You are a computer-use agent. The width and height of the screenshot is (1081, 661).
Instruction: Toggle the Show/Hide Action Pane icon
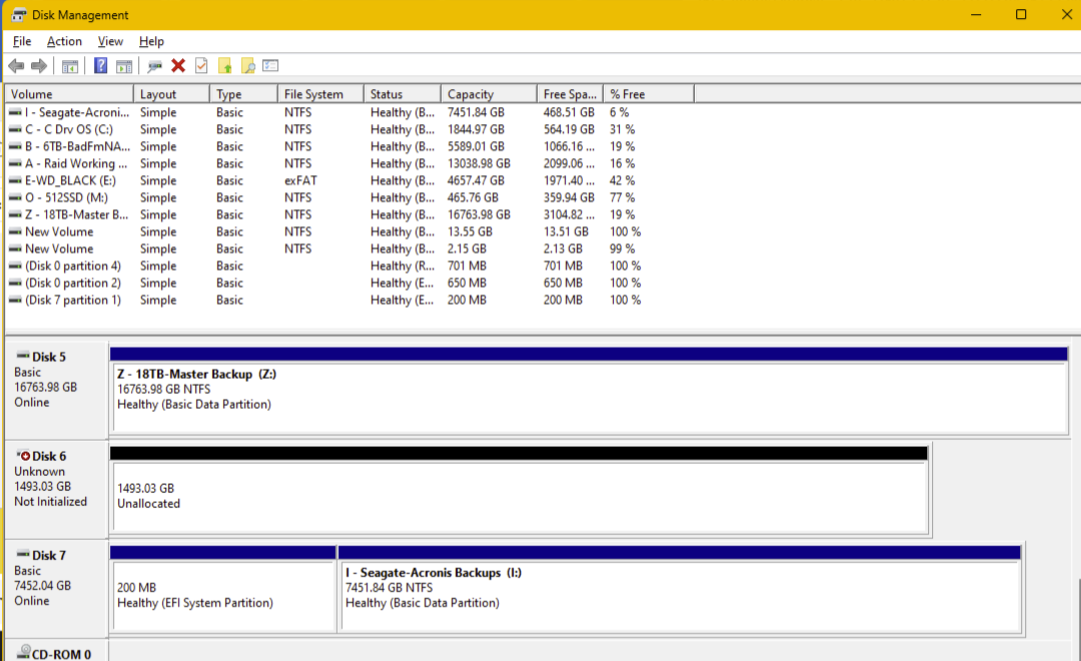point(124,66)
